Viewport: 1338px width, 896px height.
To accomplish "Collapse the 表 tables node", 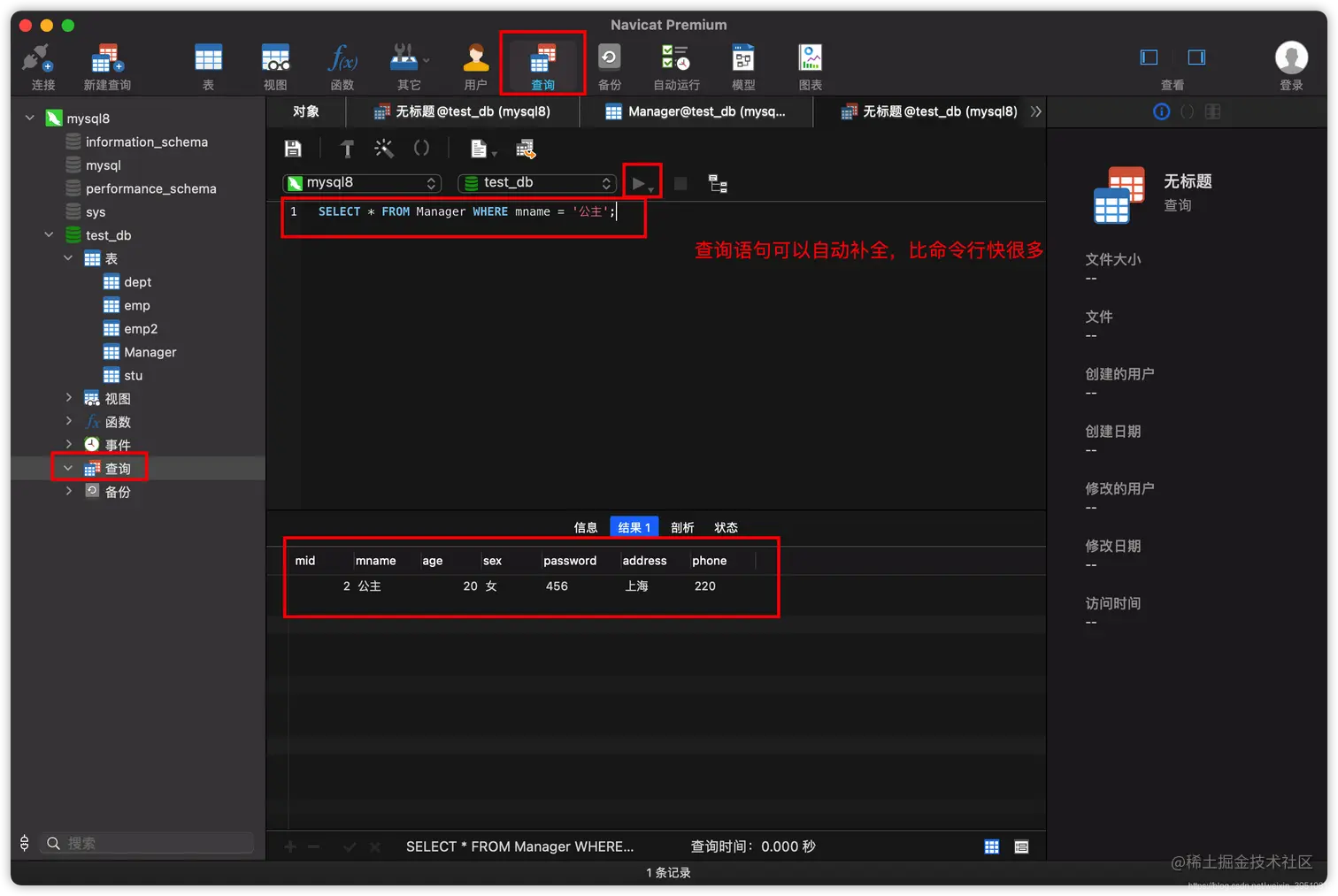I will click(x=68, y=258).
